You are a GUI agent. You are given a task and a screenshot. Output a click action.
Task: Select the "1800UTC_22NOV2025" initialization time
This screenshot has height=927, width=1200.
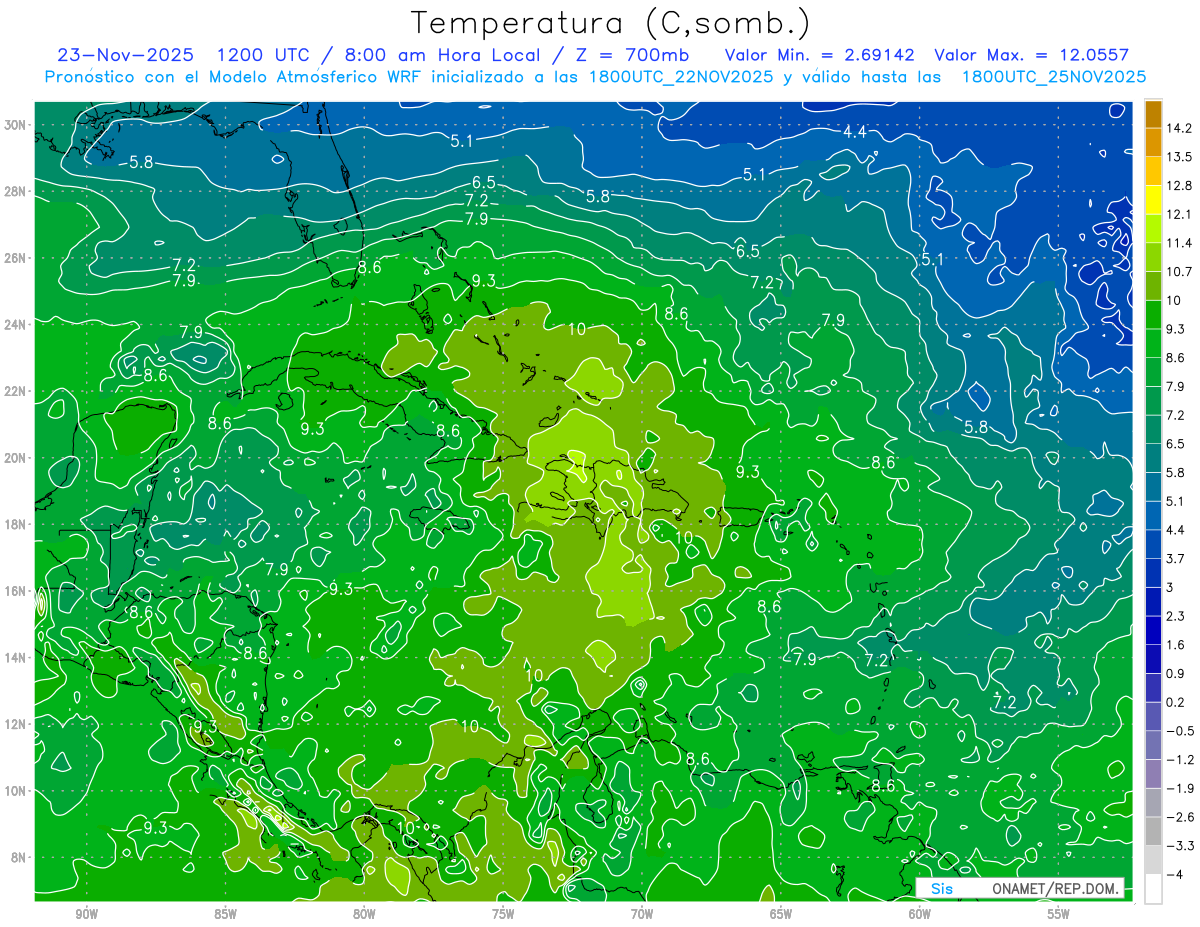pyautogui.click(x=681, y=77)
